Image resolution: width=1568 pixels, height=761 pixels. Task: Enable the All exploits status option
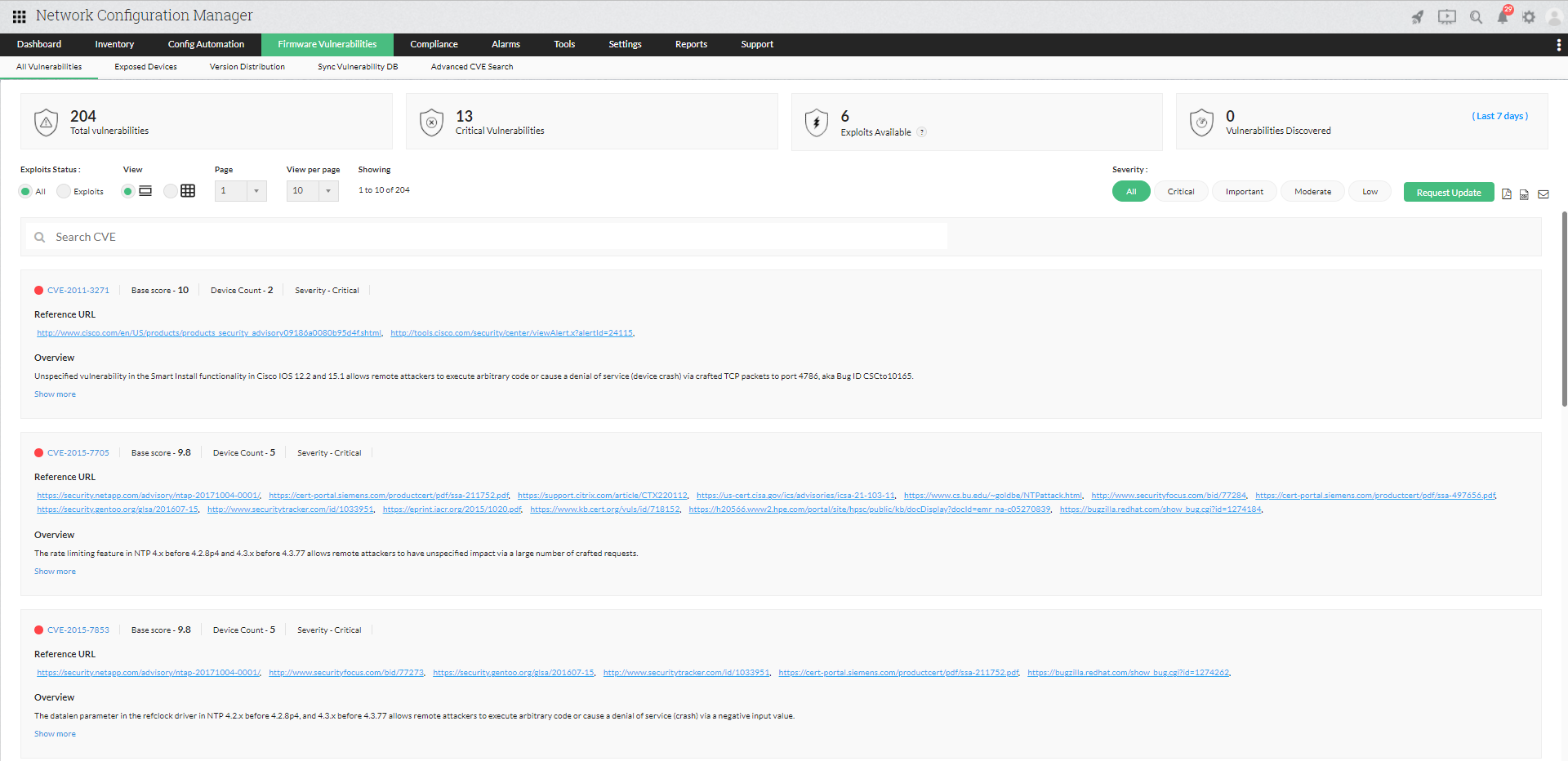pyautogui.click(x=25, y=191)
